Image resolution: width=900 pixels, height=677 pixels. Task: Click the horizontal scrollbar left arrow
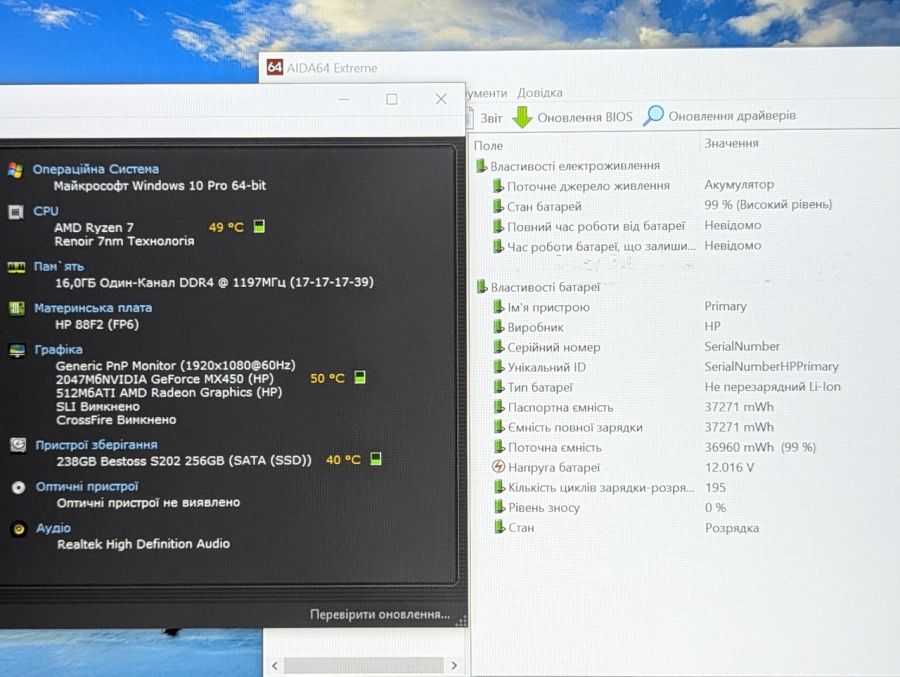tap(274, 666)
